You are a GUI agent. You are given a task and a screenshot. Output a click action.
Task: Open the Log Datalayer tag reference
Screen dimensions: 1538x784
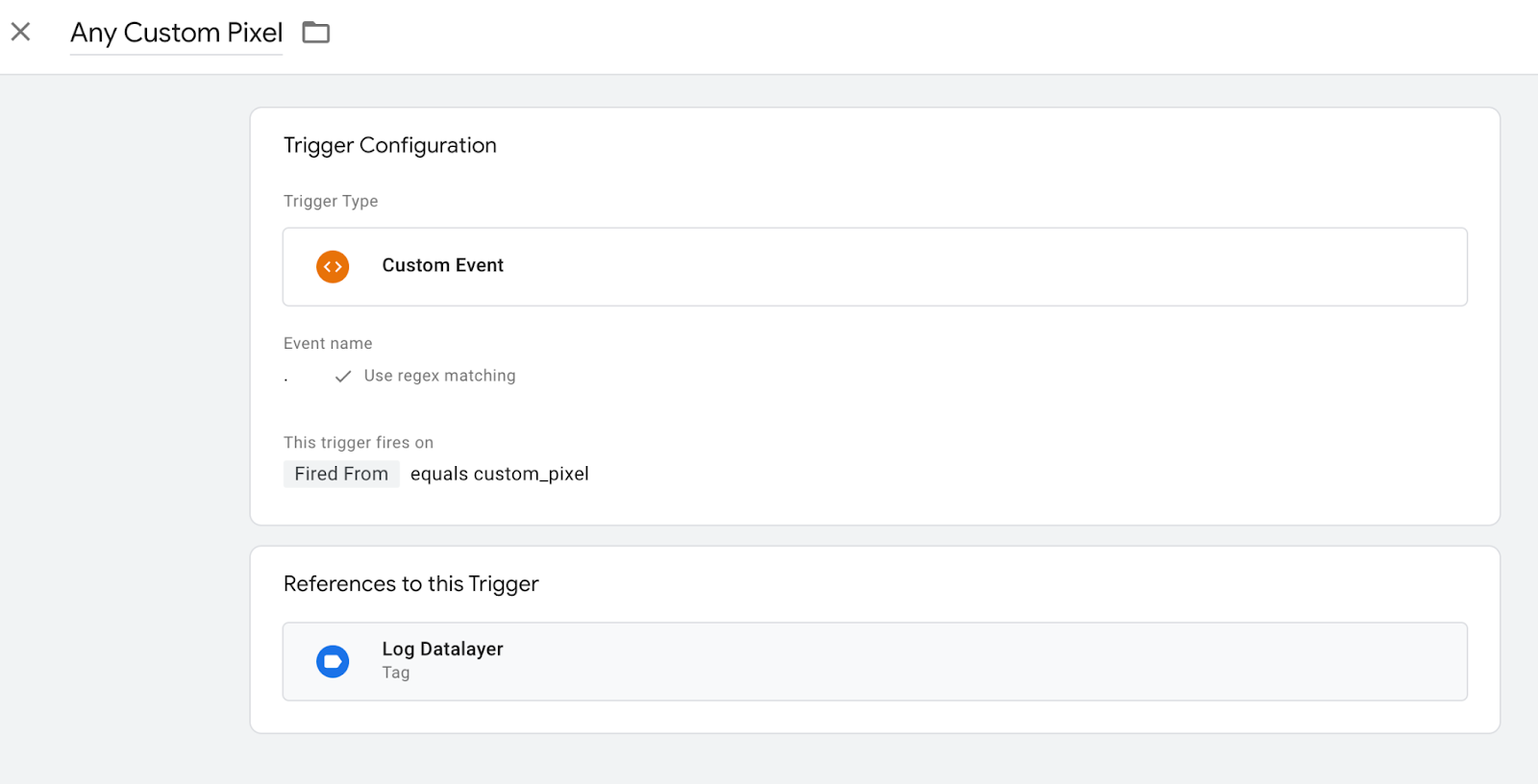click(x=442, y=649)
